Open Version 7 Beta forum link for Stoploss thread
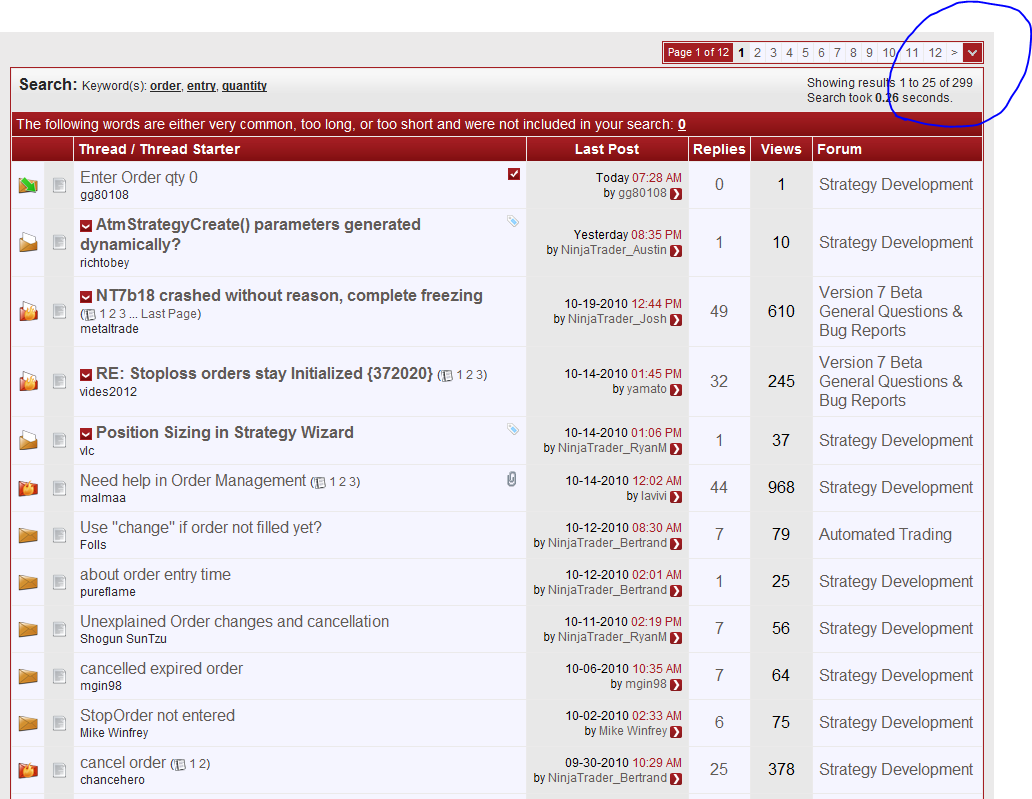This screenshot has width=1032, height=799. 890,382
